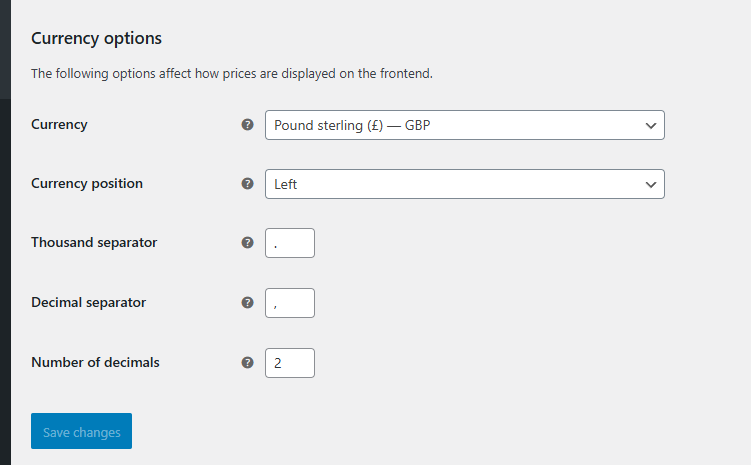751x465 pixels.
Task: Click the chevron arrow on the Currency select
Action: pyautogui.click(x=650, y=125)
